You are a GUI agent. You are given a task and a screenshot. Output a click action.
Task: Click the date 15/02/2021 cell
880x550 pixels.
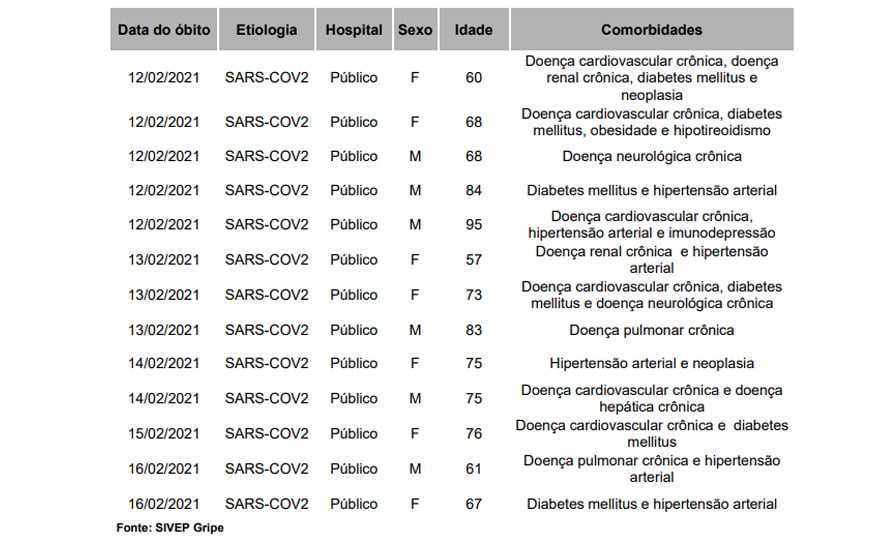[164, 433]
